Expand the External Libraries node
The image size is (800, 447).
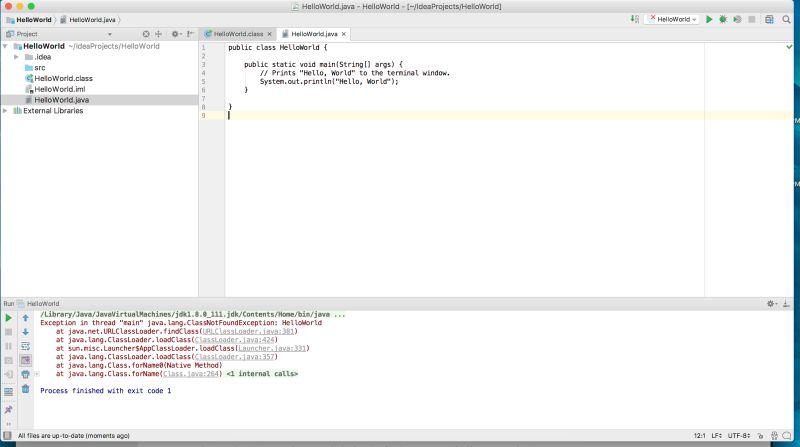point(6,110)
